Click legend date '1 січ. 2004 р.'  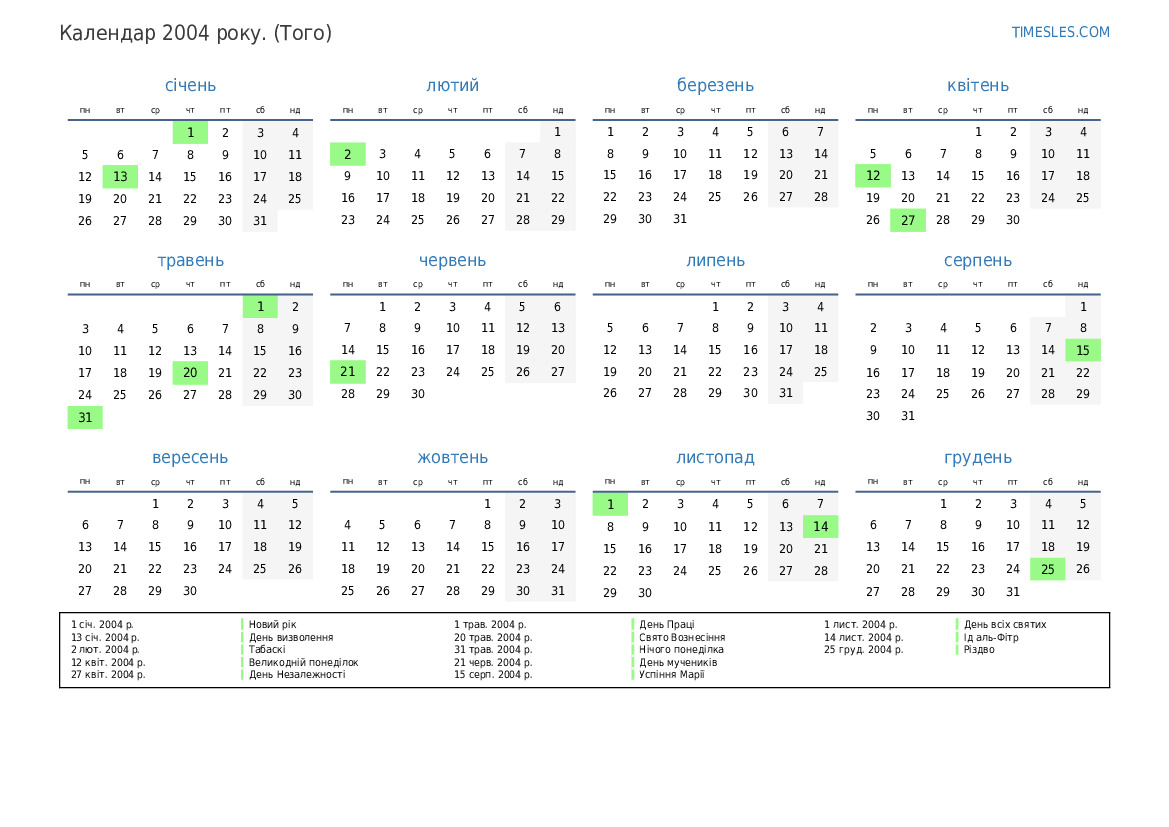(102, 624)
